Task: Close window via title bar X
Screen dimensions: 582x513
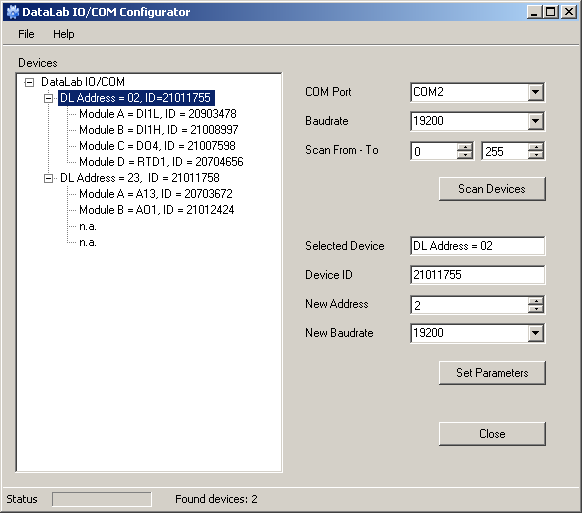Action: [x=568, y=12]
